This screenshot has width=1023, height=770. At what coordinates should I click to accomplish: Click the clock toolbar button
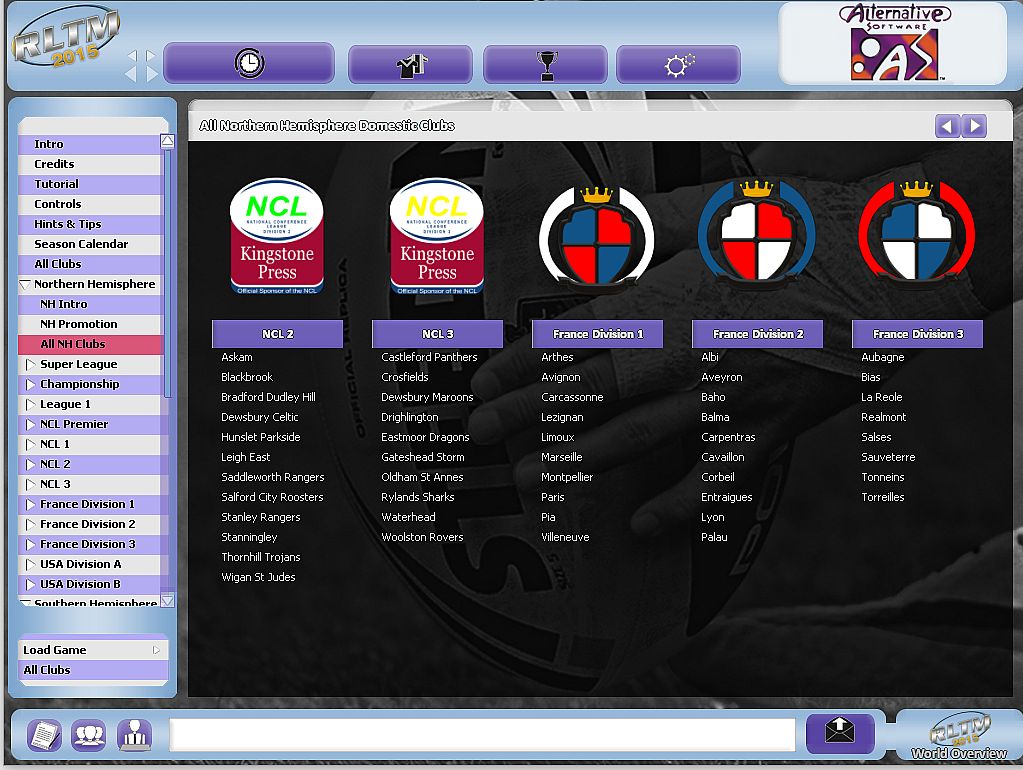tap(249, 63)
